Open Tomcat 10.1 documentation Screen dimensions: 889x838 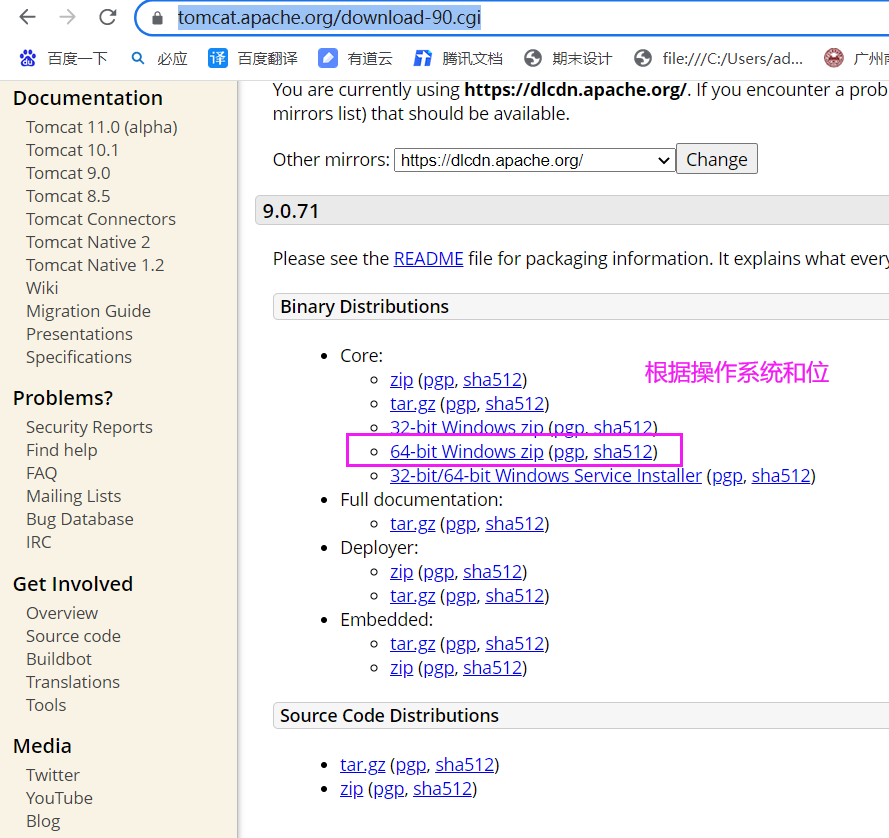tap(73, 150)
